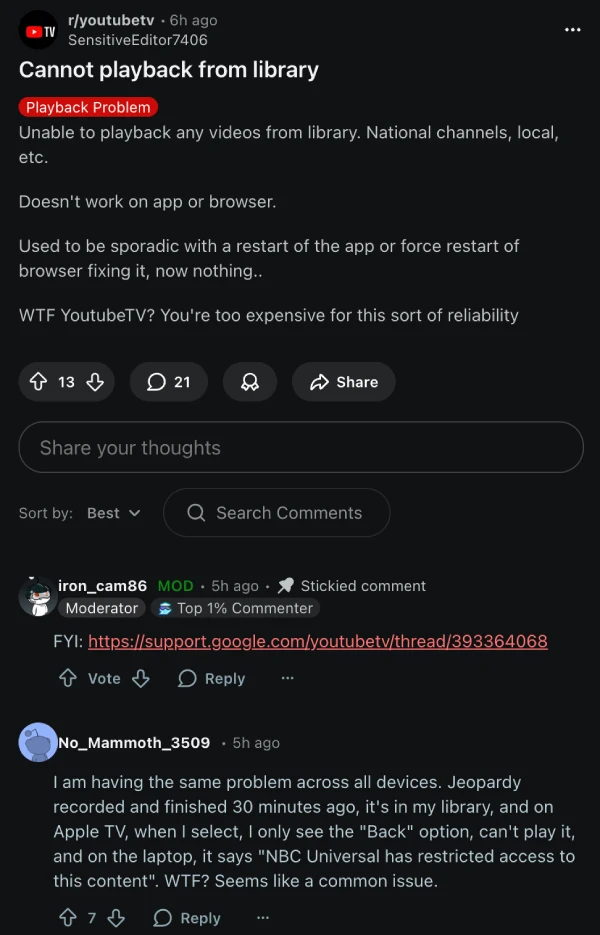Open No_Mammoth_3509's comment options menu
600x935 pixels.
click(262, 917)
